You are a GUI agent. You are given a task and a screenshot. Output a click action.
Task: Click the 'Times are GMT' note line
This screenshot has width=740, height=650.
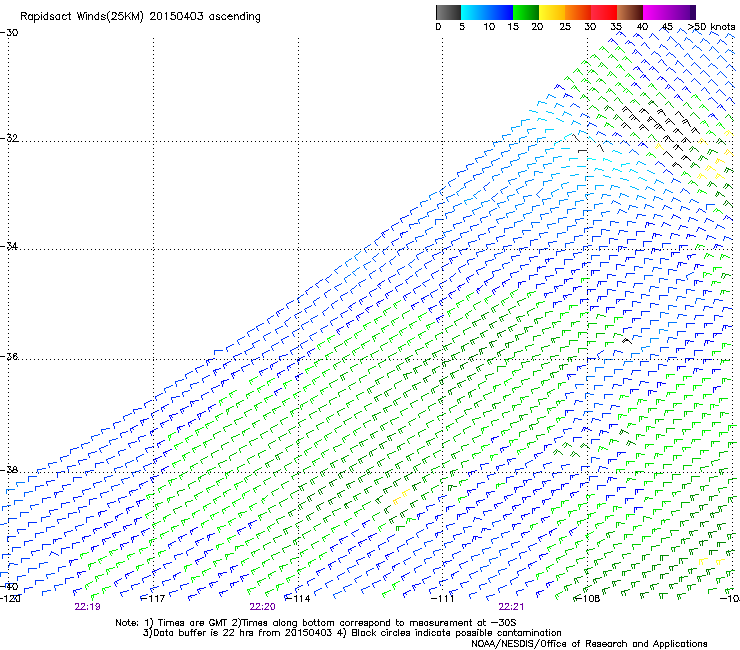tap(316, 623)
